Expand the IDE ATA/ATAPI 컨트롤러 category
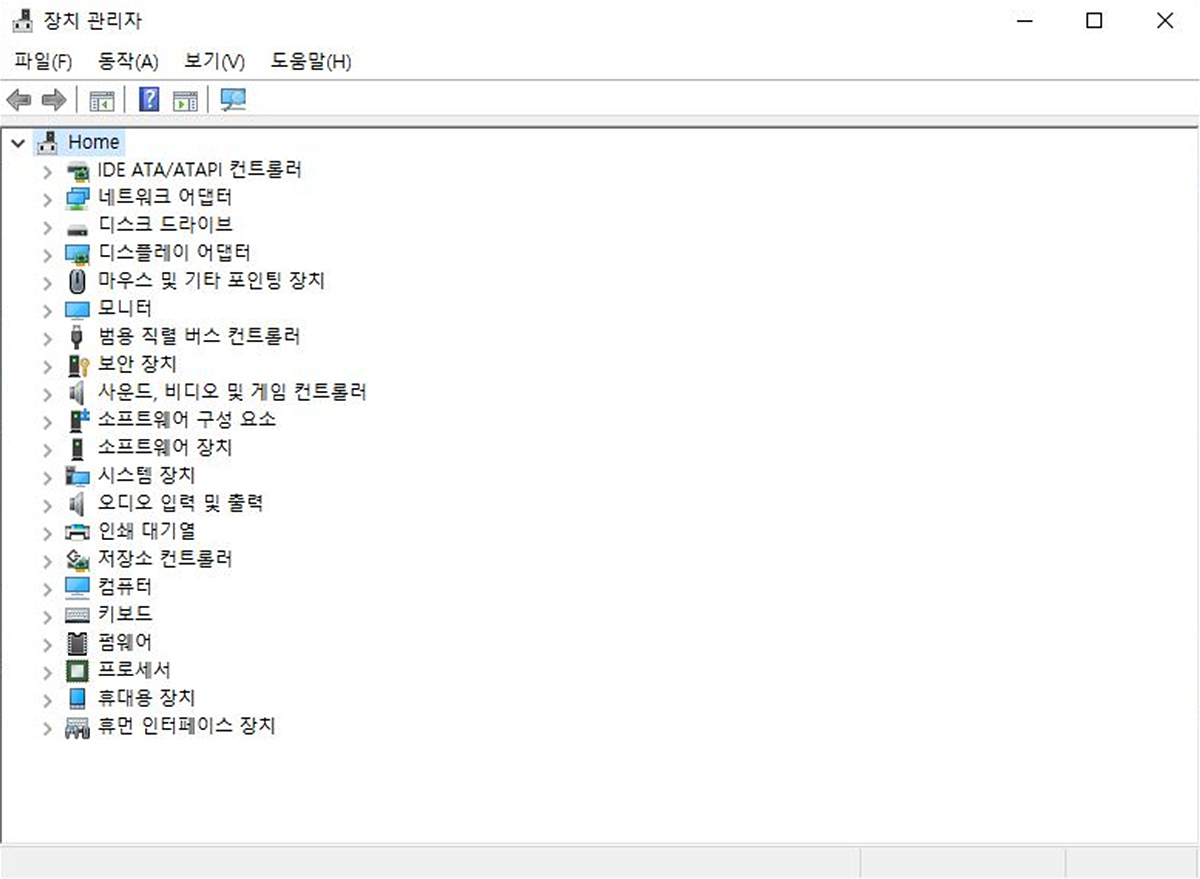This screenshot has height=879, width=1200. [x=47, y=171]
